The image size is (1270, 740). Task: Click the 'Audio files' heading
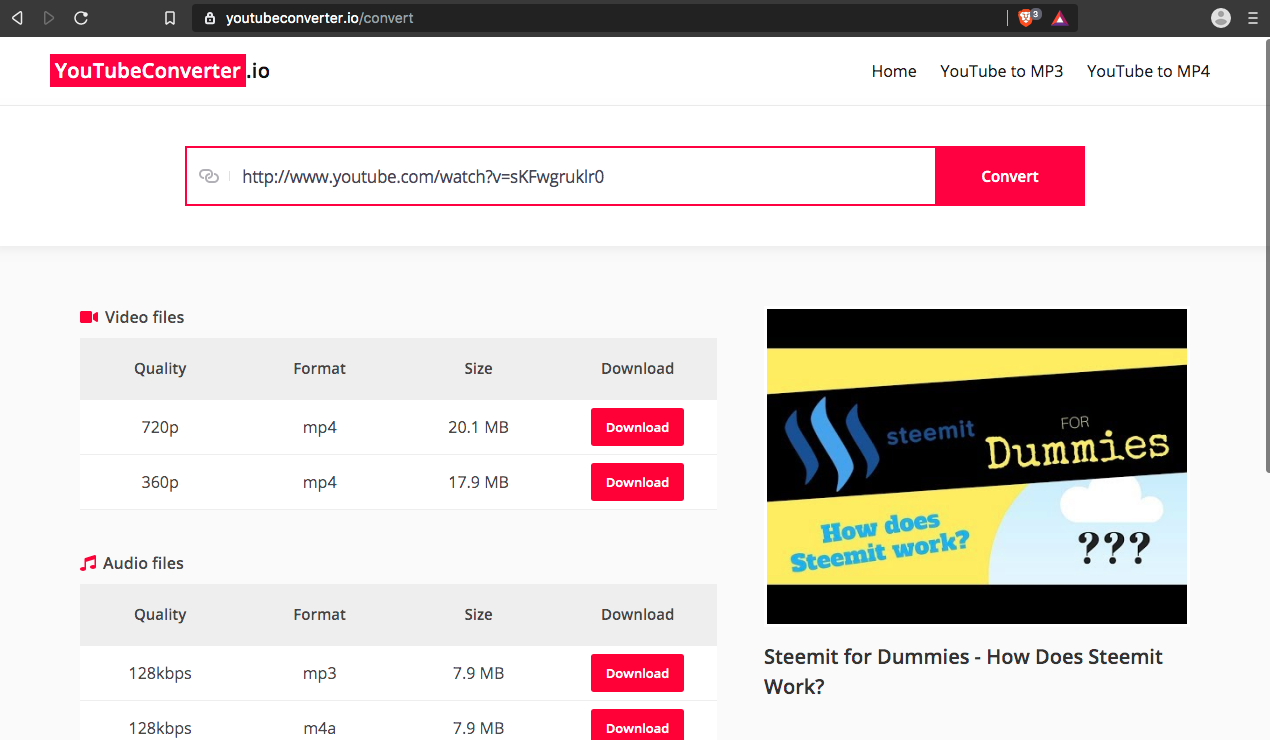[x=143, y=563]
